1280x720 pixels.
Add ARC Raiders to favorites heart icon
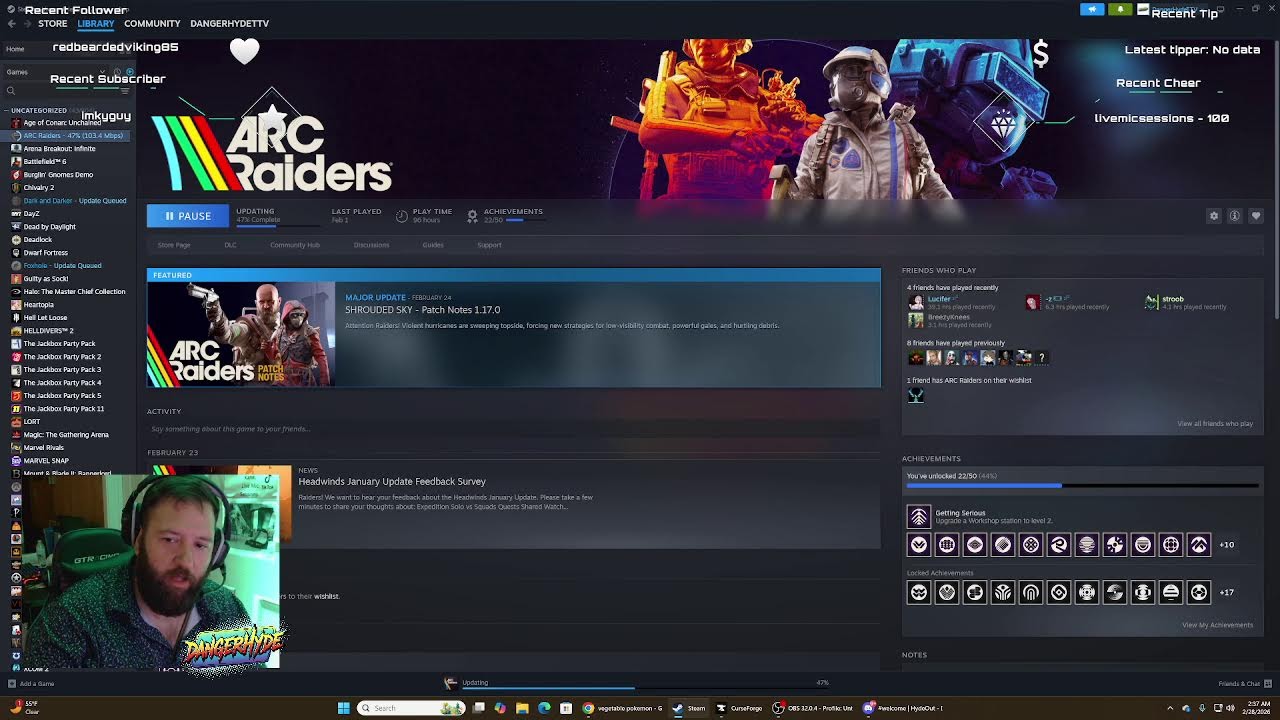point(1256,216)
